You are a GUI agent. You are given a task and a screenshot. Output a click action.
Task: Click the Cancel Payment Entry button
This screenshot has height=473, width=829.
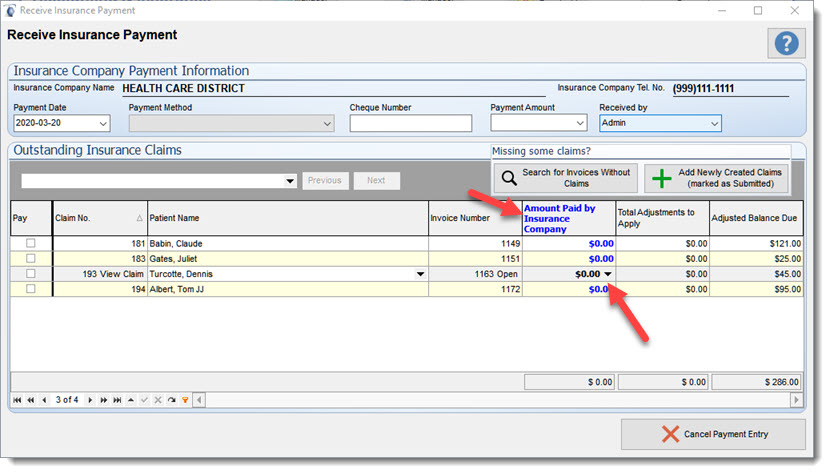pyautogui.click(x=713, y=435)
